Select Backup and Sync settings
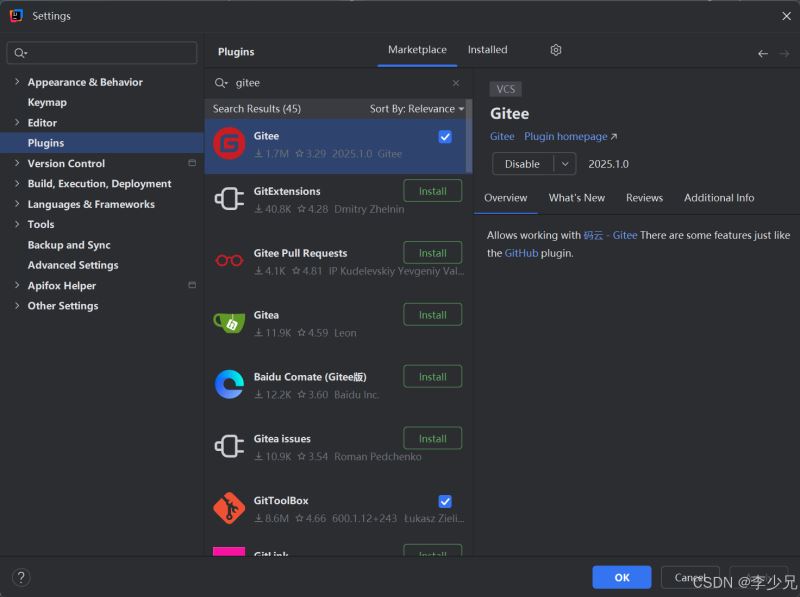Image resolution: width=800 pixels, height=597 pixels. [69, 245]
